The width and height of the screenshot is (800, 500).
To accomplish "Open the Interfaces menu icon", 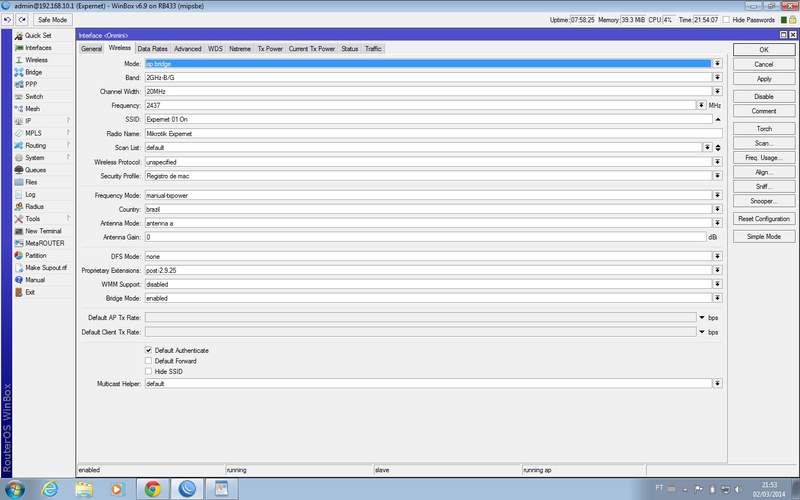I will (x=19, y=48).
